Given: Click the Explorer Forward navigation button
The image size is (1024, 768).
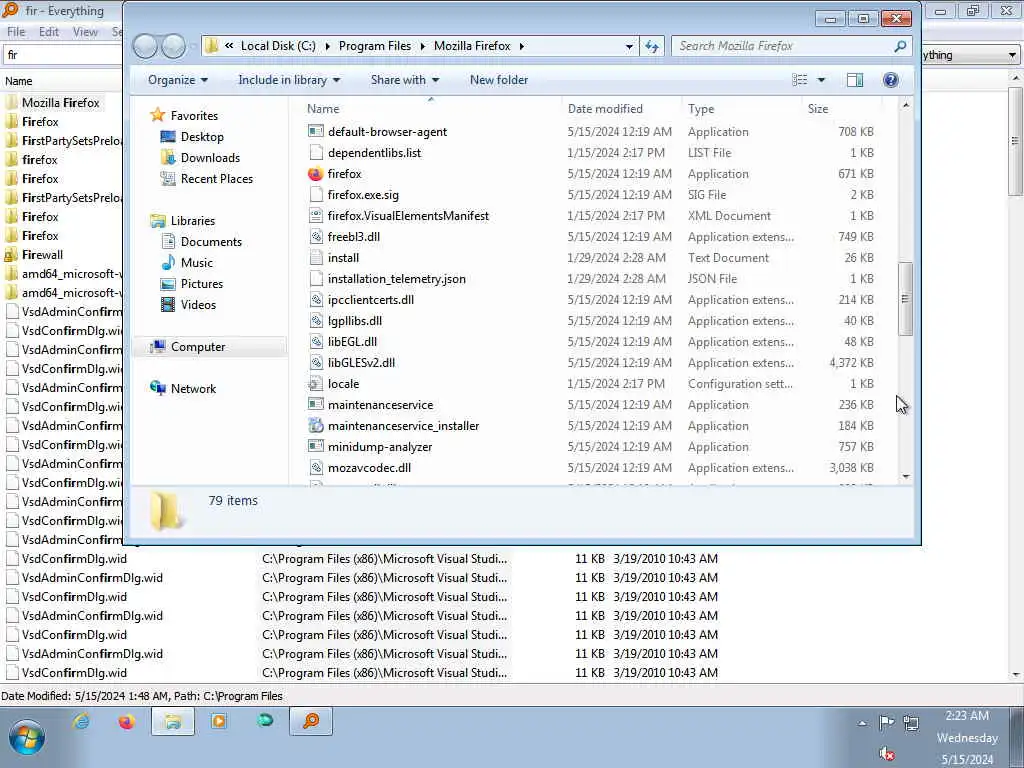Looking at the screenshot, I should coord(173,46).
